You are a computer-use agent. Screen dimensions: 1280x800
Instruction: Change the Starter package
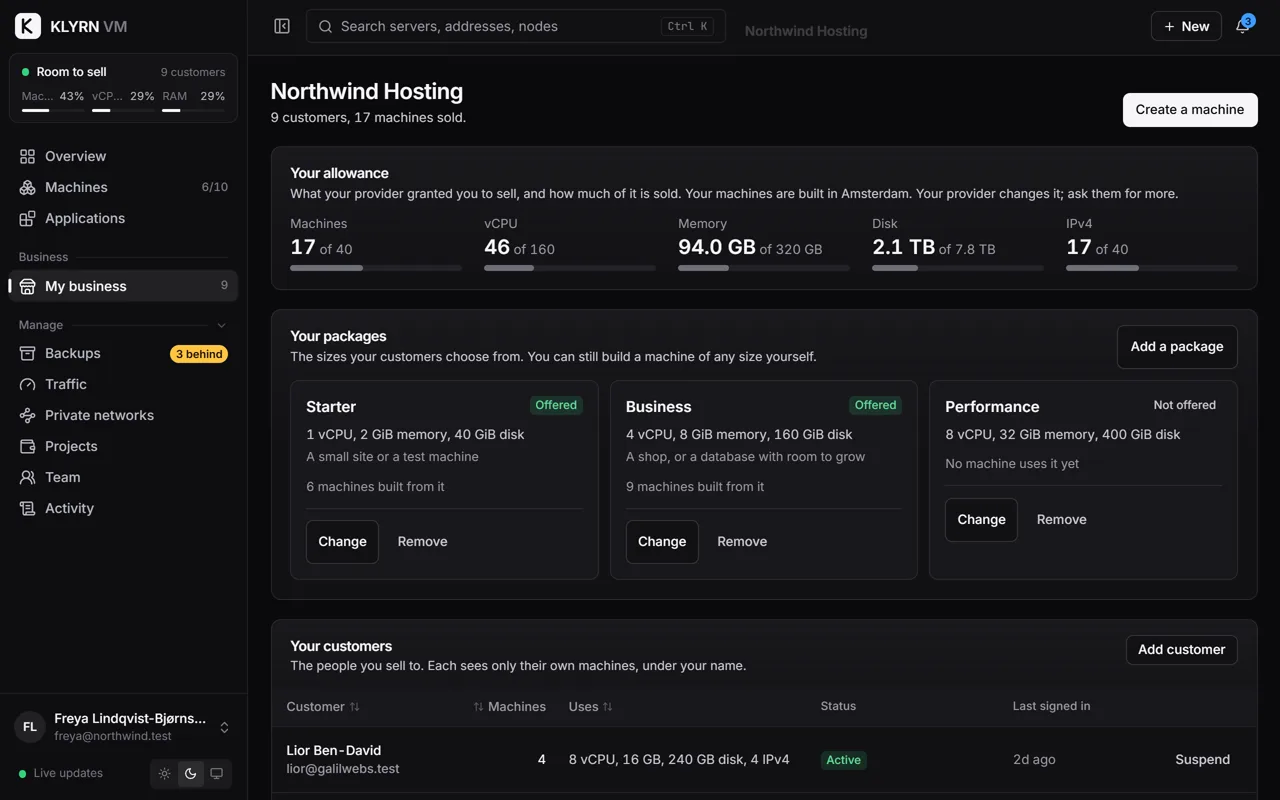342,542
